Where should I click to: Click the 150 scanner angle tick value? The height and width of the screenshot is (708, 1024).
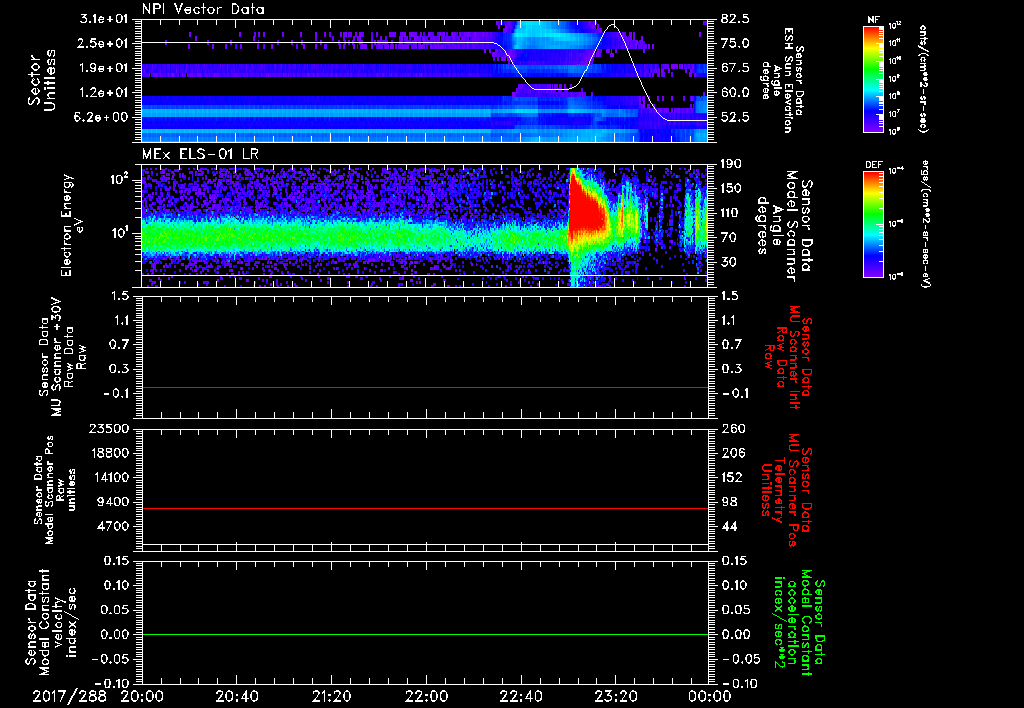click(732, 188)
